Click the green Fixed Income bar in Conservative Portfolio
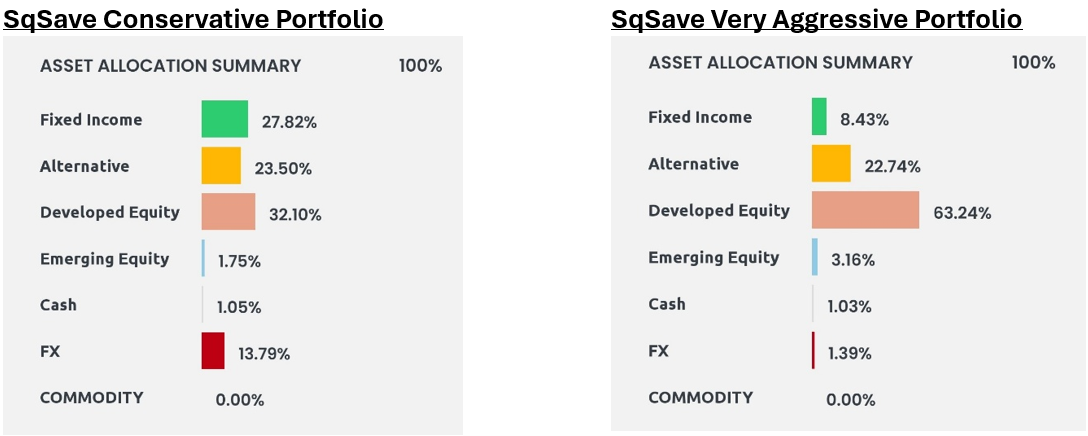Viewport: 1088px width, 436px height. point(225,119)
